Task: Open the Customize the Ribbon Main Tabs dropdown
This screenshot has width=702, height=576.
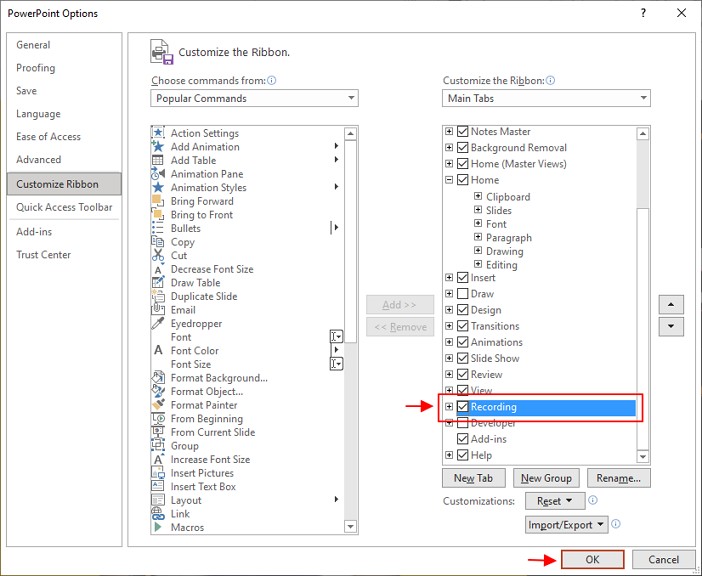Action: (546, 98)
